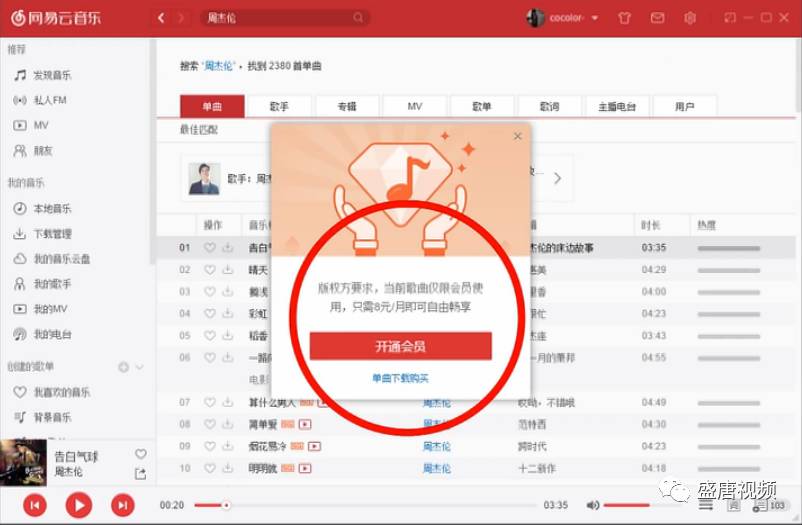The height and width of the screenshot is (525, 802).
Task: Like song 04 with heart icon
Action: point(210,313)
